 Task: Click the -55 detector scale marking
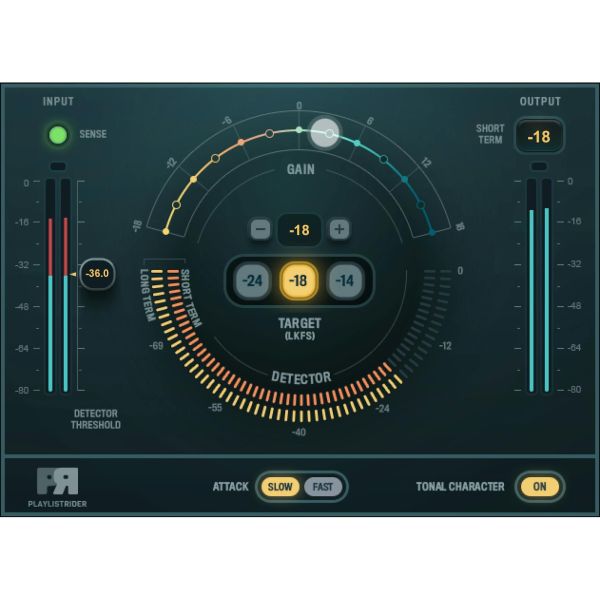click(x=215, y=408)
